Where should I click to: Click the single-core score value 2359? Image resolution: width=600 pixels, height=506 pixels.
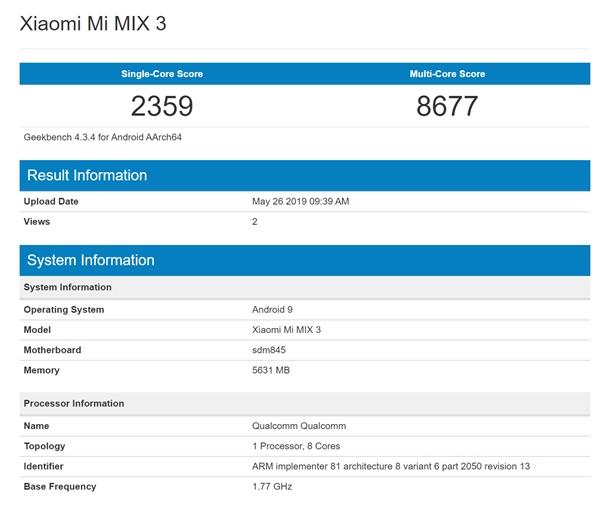tap(162, 106)
